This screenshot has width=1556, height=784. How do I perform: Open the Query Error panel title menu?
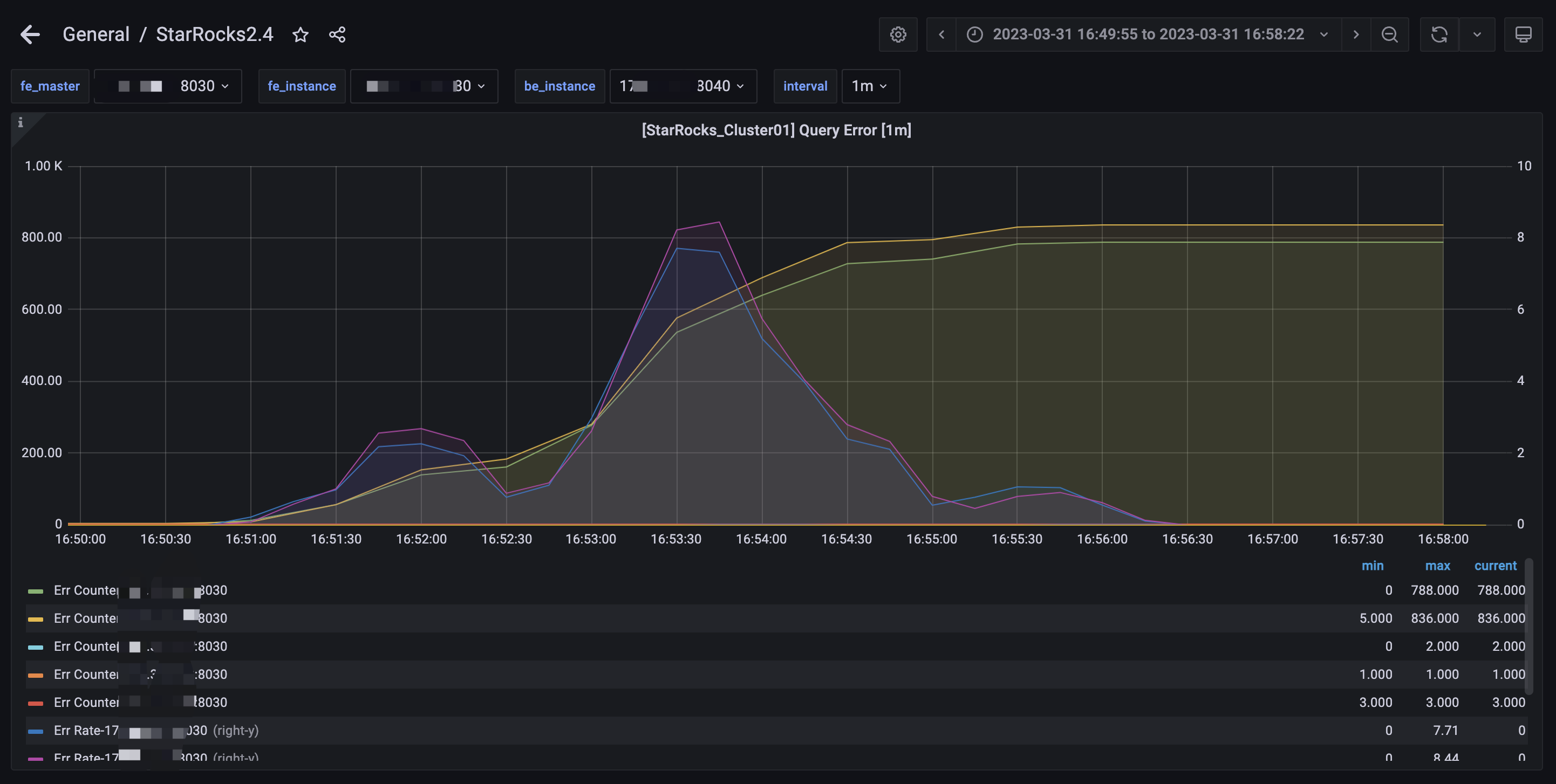pyautogui.click(x=776, y=130)
